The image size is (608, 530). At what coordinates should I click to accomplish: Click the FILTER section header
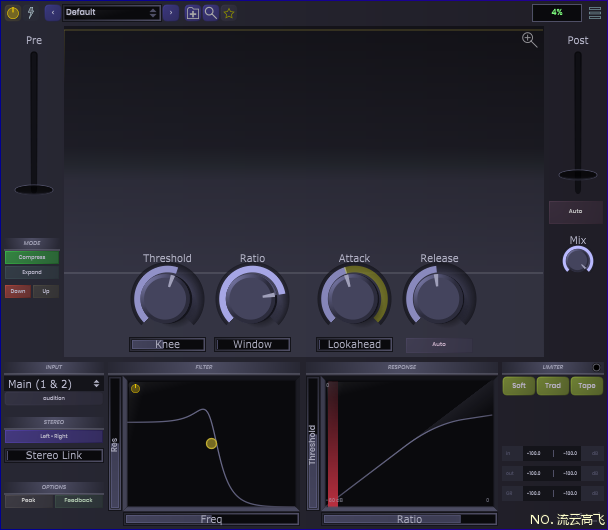pos(204,367)
